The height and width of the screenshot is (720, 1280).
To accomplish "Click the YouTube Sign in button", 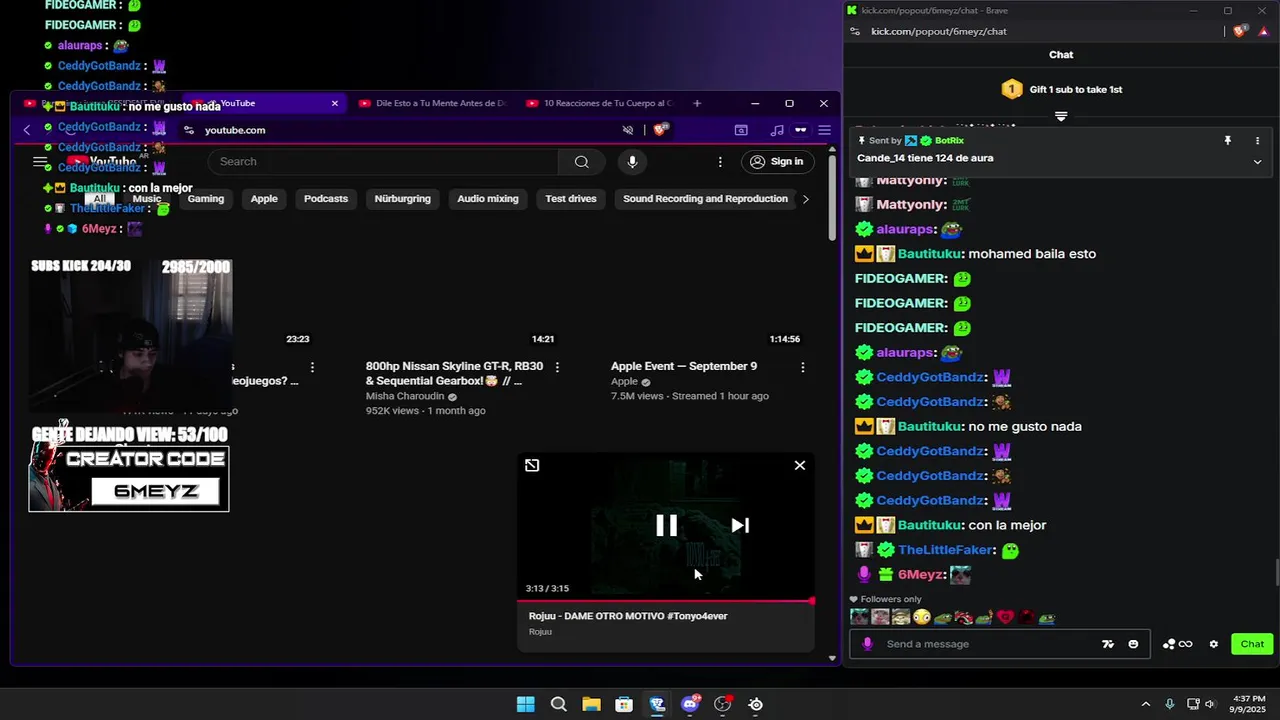I will coord(776,161).
